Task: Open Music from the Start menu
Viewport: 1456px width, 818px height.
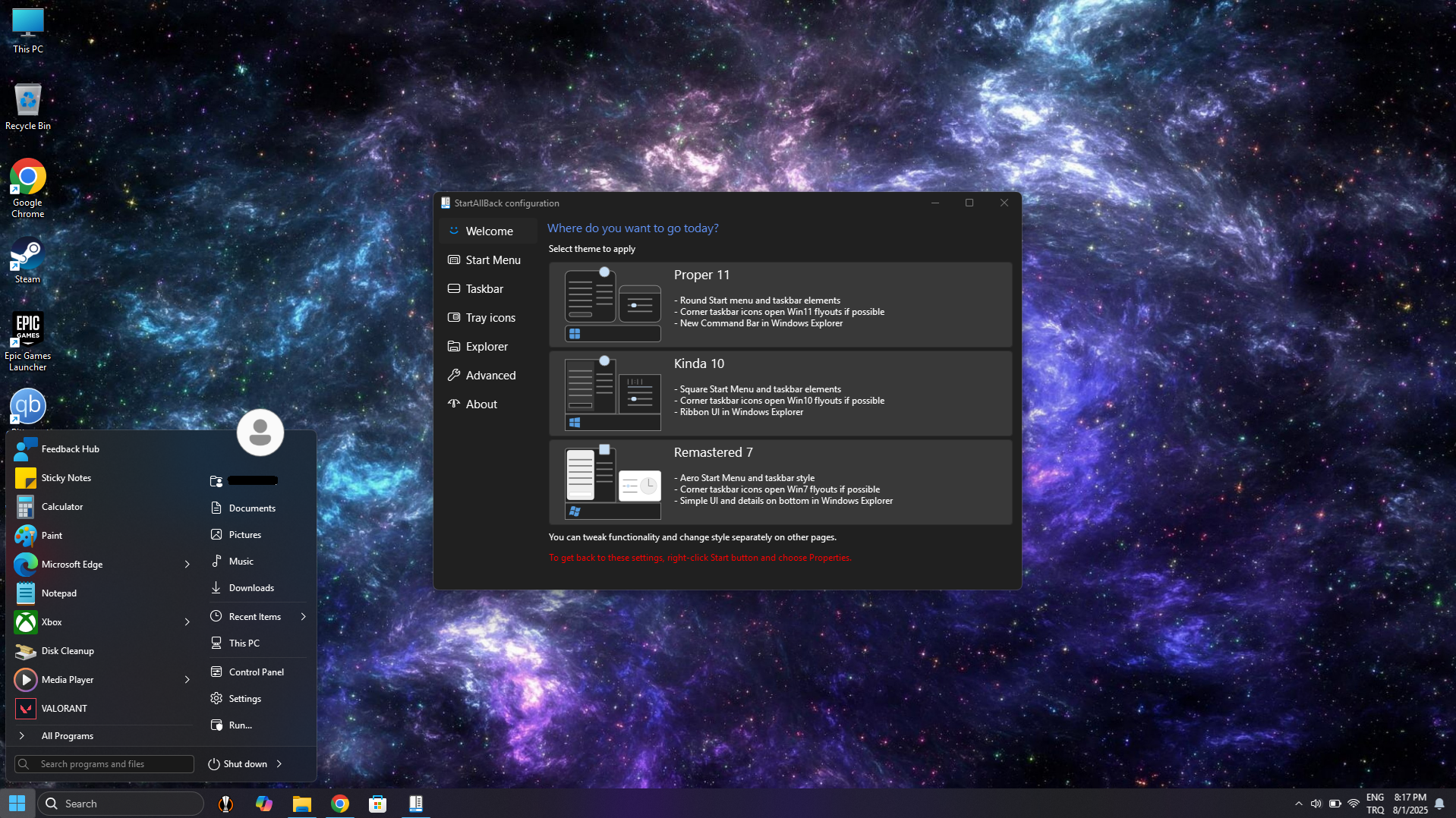Action: point(258,562)
